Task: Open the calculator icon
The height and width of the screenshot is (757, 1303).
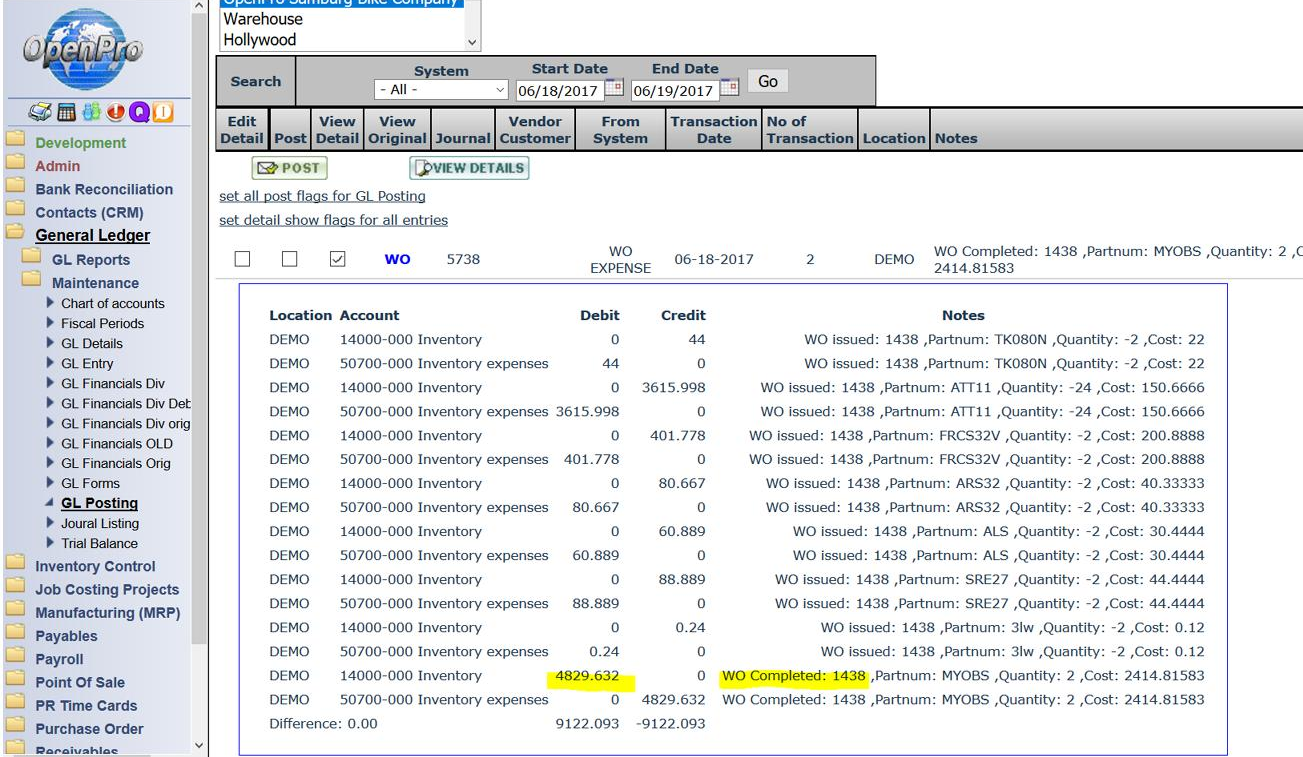Action: click(x=68, y=112)
